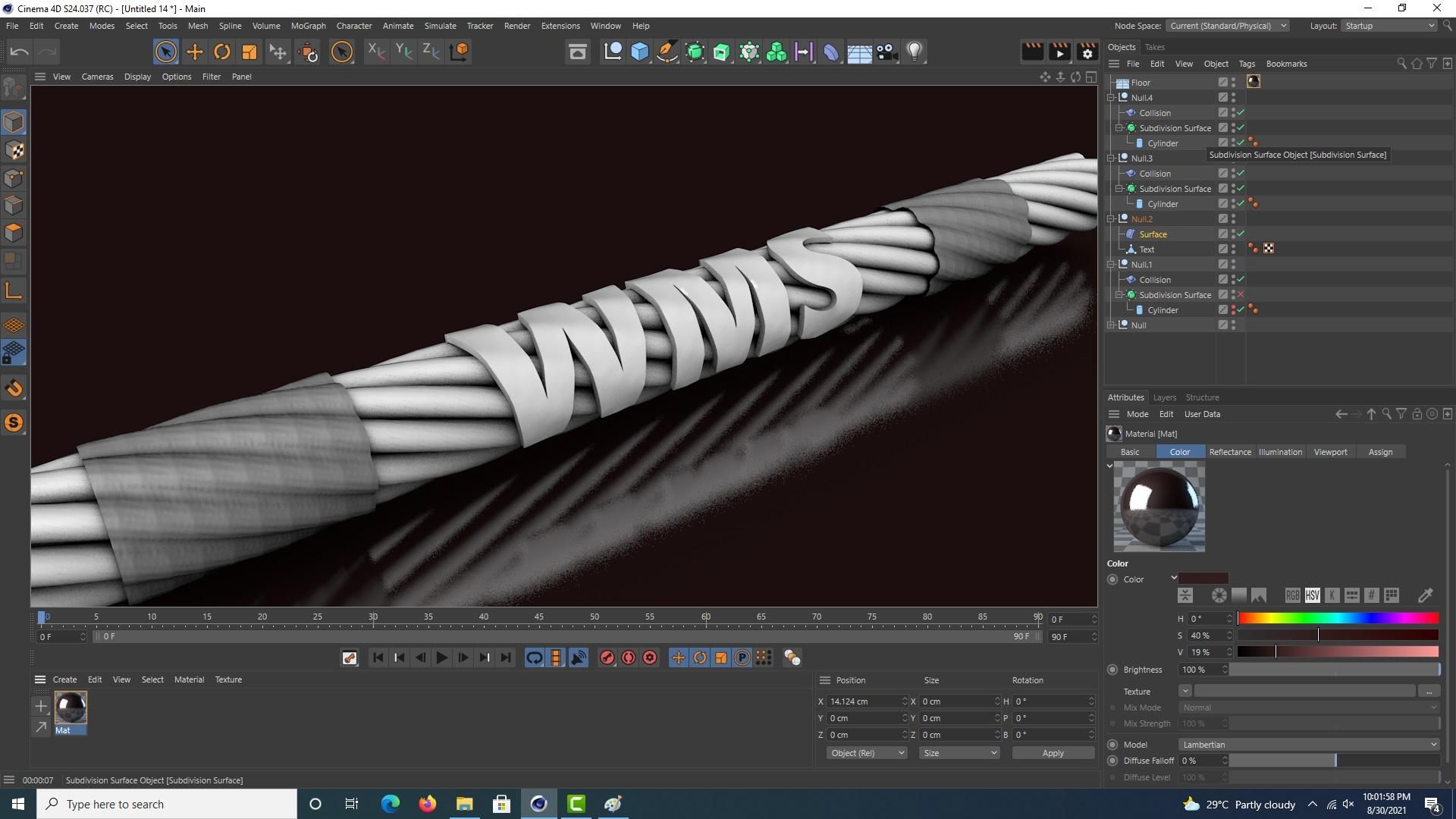The height and width of the screenshot is (819, 1456).
Task: Create a new Light object
Action: 915,52
